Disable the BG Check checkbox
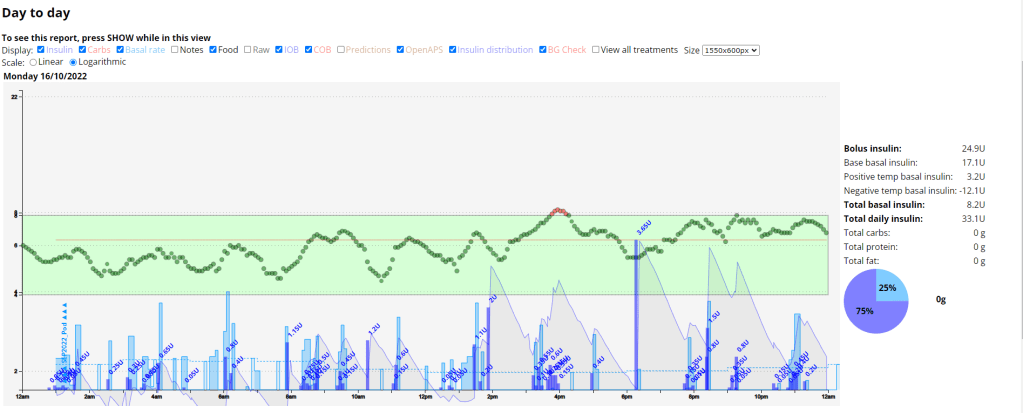 point(541,50)
